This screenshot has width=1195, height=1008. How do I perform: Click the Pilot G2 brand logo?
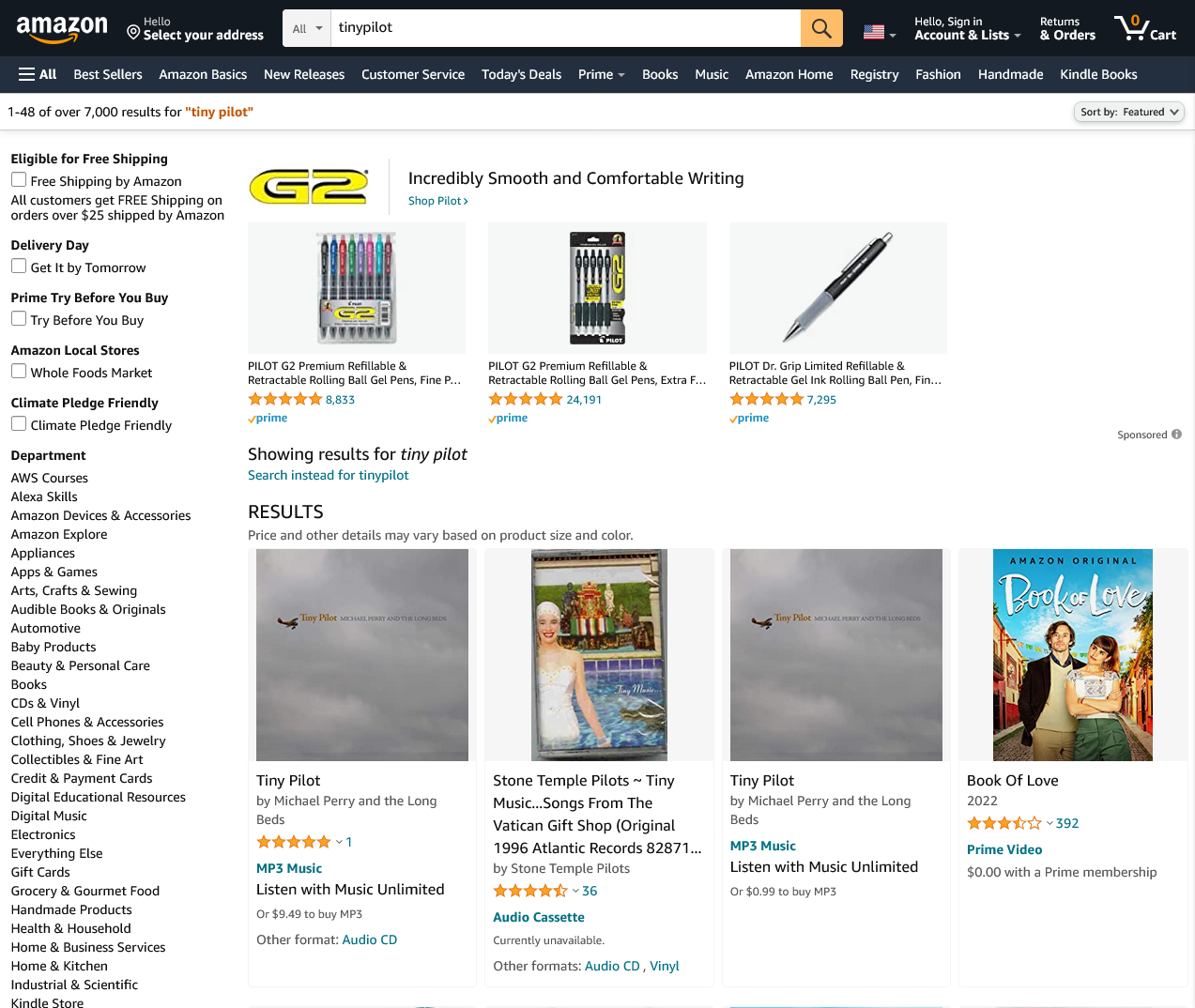[309, 187]
